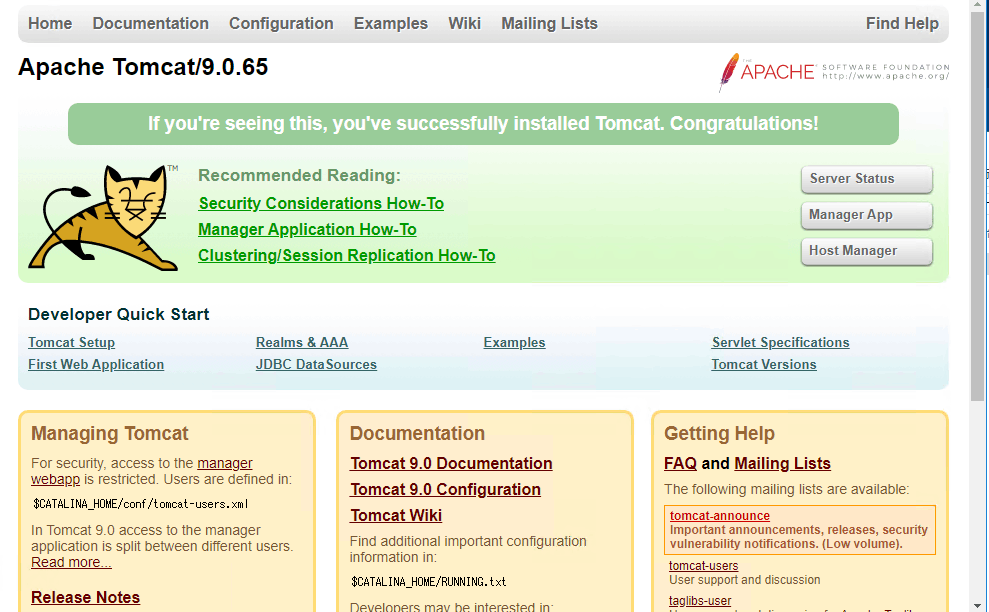The image size is (989, 612).
Task: Click Find Help in the navigation bar
Action: (x=902, y=23)
